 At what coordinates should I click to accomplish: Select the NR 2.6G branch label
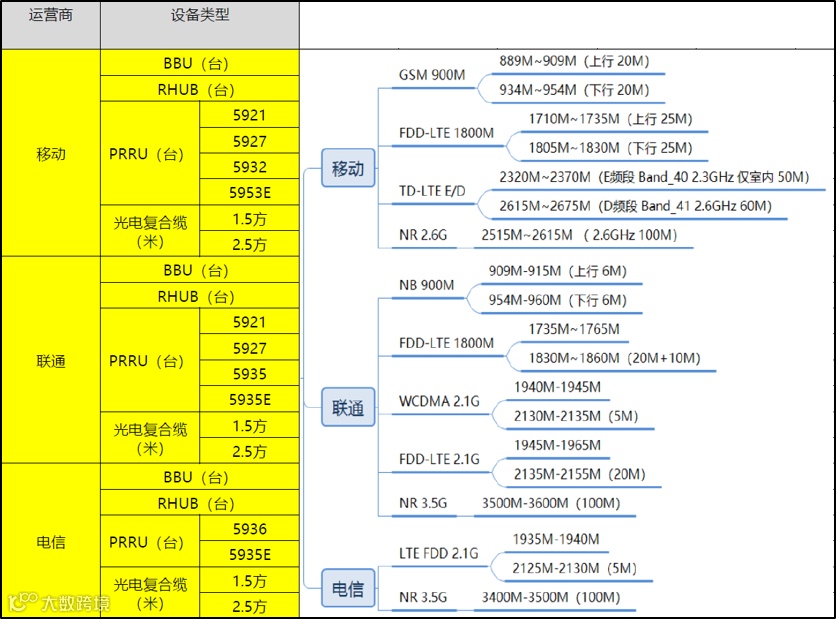pyautogui.click(x=423, y=235)
